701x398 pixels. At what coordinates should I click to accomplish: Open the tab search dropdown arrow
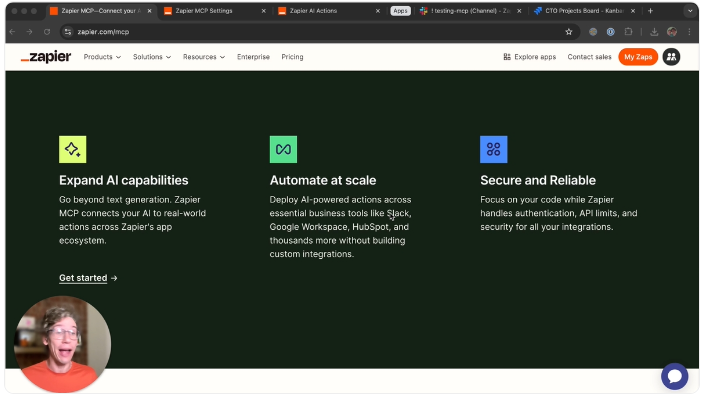pos(690,11)
